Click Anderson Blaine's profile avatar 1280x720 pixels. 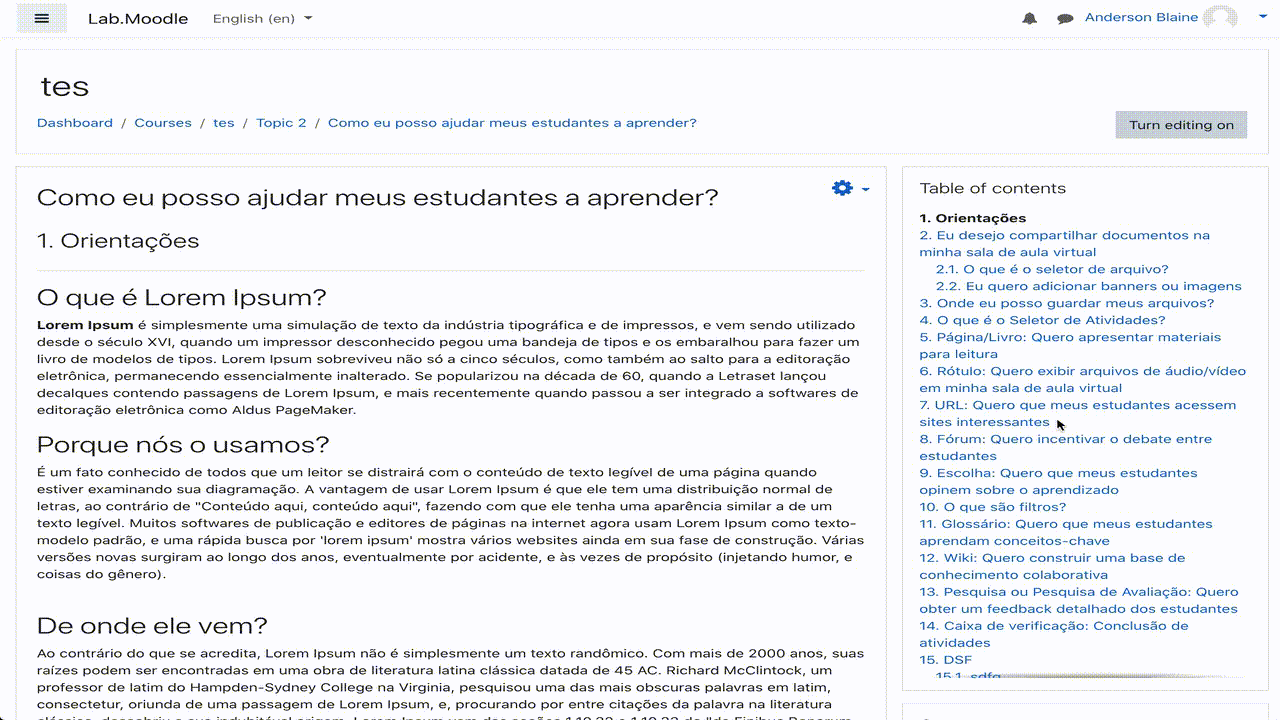[x=1220, y=18]
